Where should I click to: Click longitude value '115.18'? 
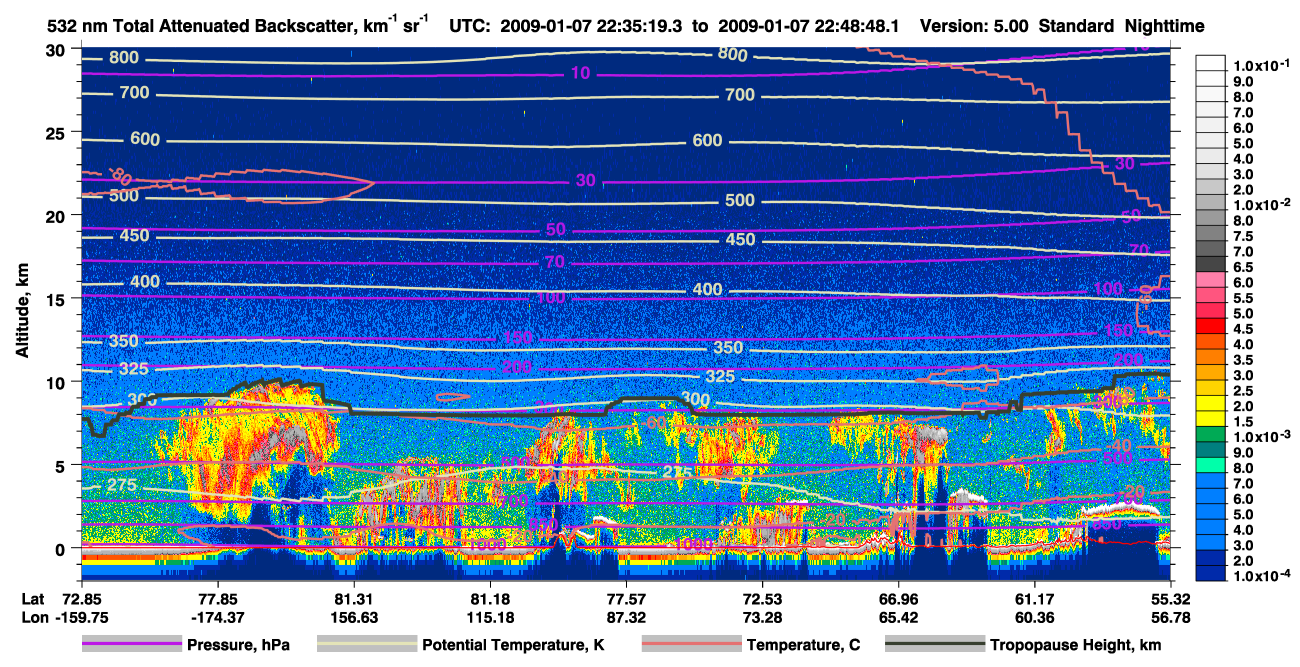(x=490, y=618)
